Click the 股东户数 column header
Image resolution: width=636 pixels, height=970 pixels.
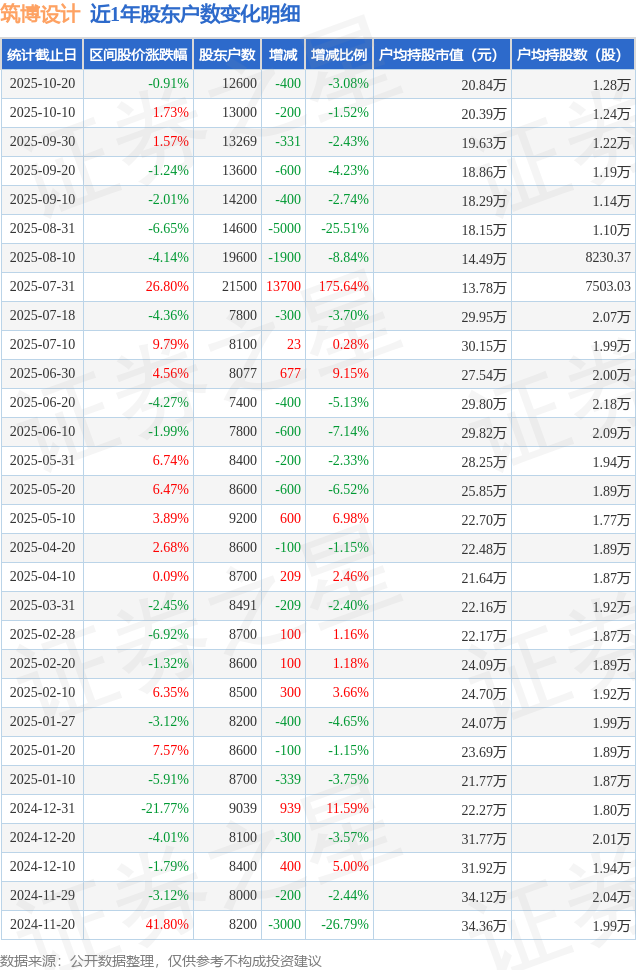click(227, 55)
